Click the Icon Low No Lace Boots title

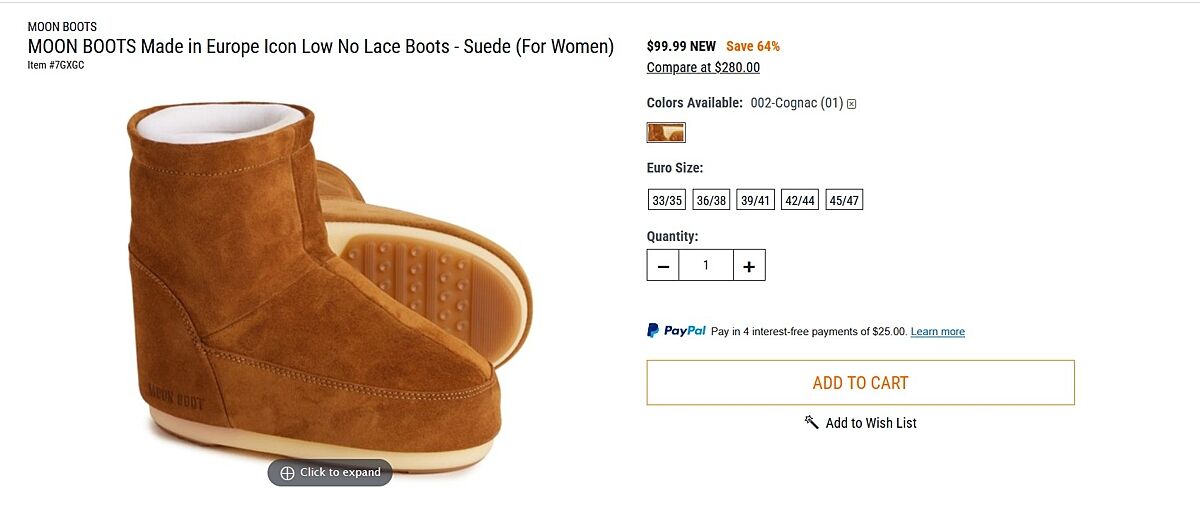tap(320, 47)
